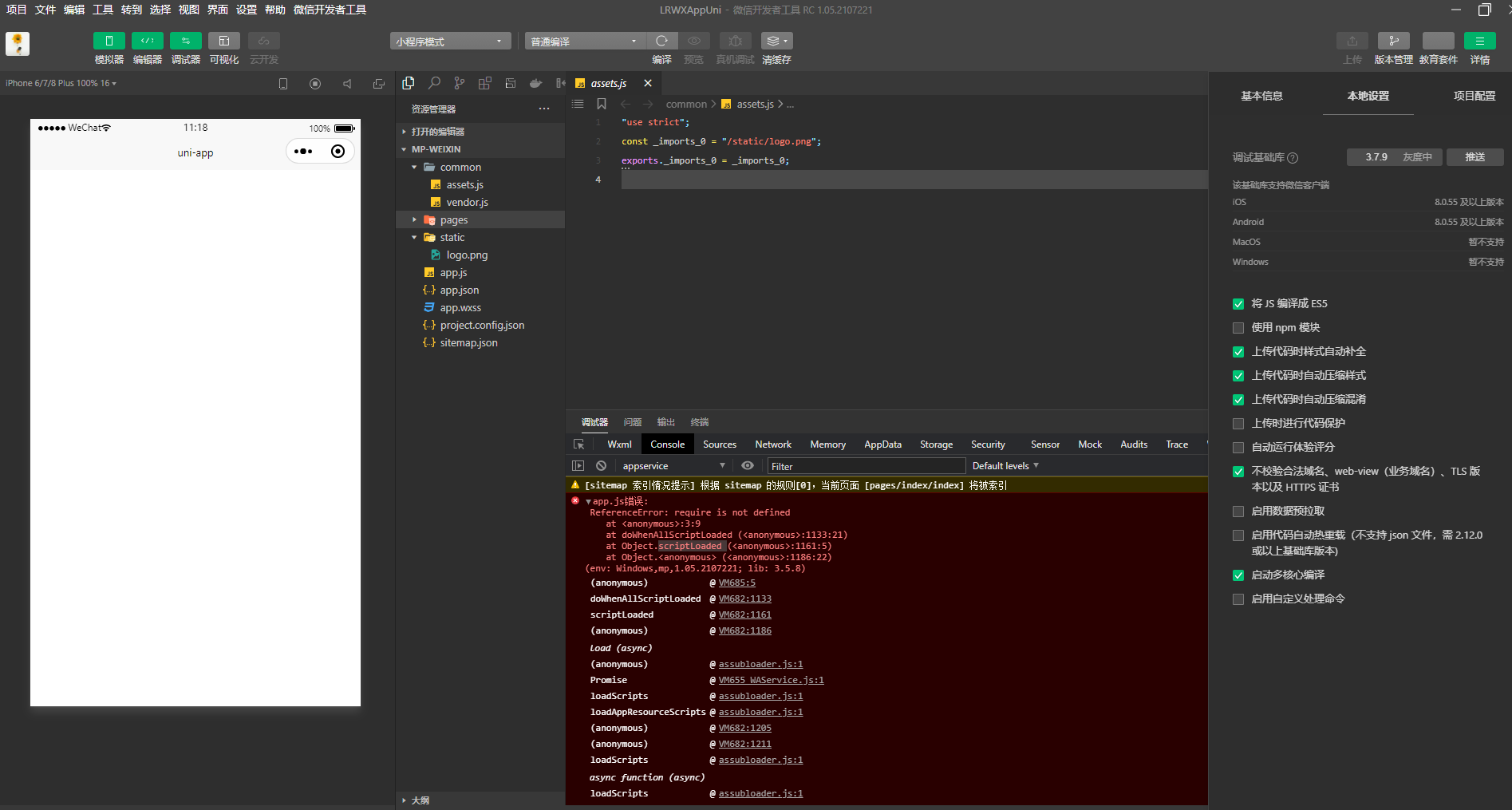Enable 自动运行体验评分 checkbox
The image size is (1512, 810).
[1238, 448]
